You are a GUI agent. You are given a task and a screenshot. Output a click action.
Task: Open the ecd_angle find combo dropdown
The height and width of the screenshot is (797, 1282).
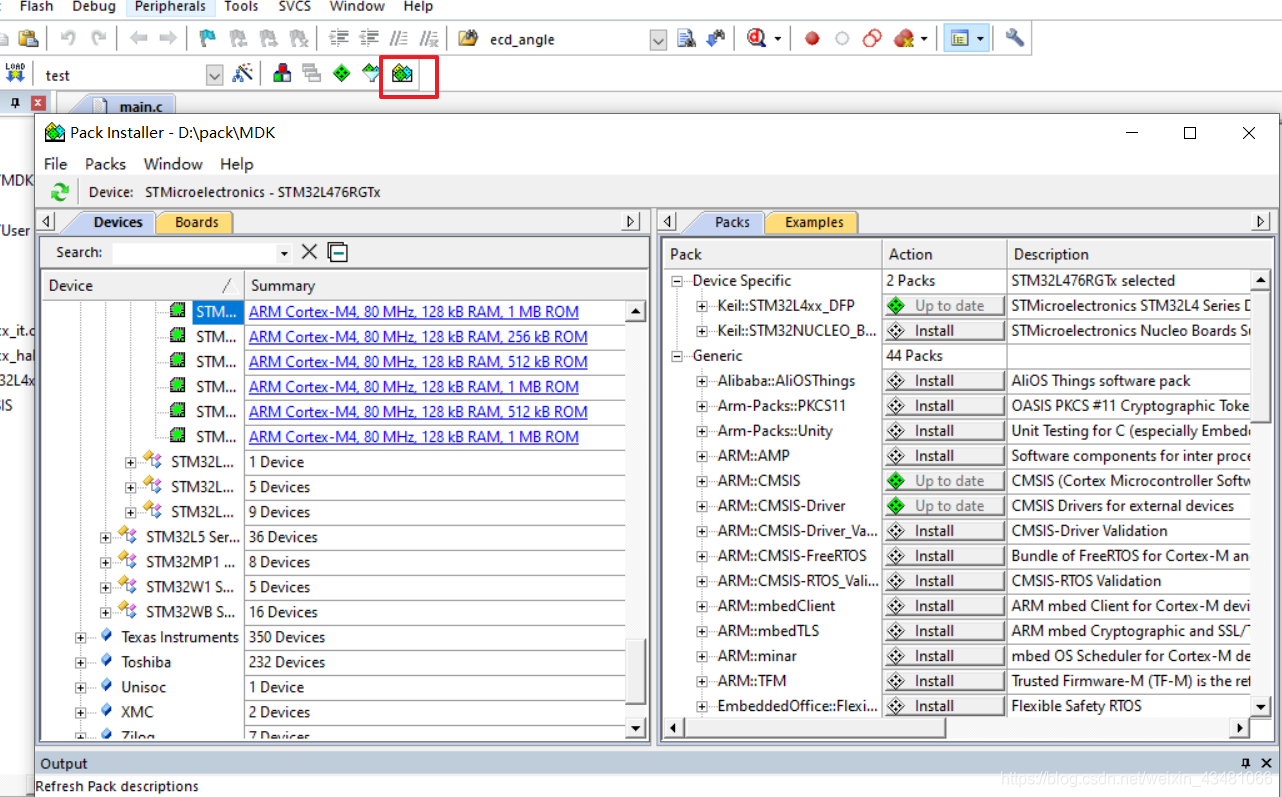pyautogui.click(x=658, y=40)
